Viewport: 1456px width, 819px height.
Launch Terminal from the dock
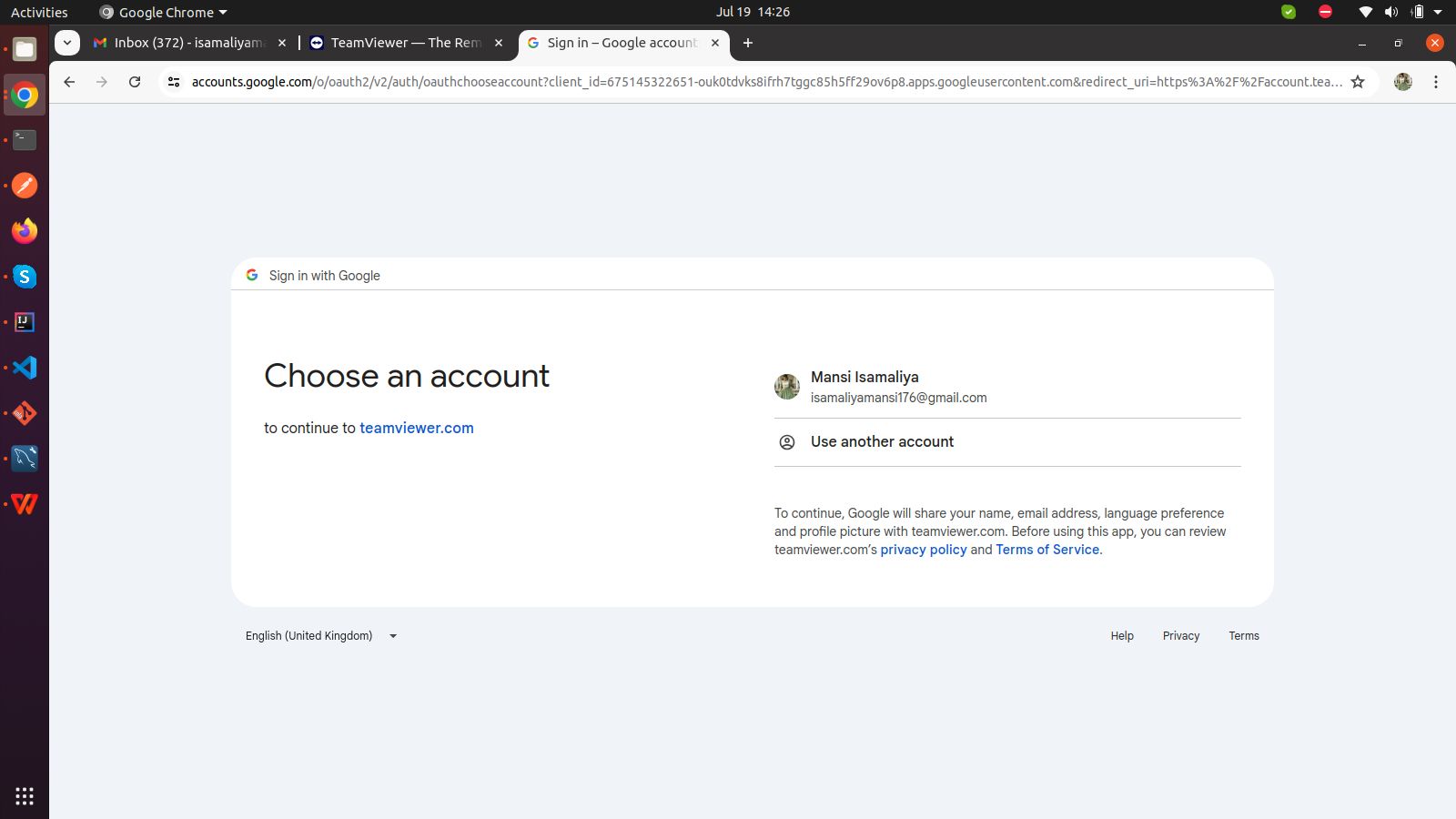(x=25, y=140)
